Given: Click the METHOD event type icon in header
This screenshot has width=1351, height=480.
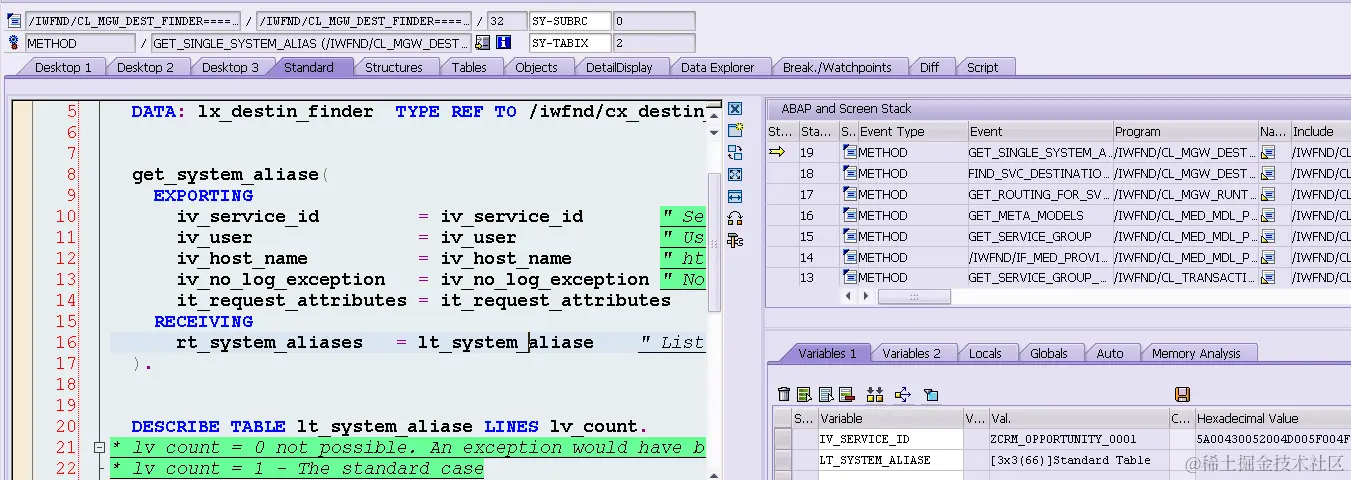Looking at the screenshot, I should coord(14,43).
